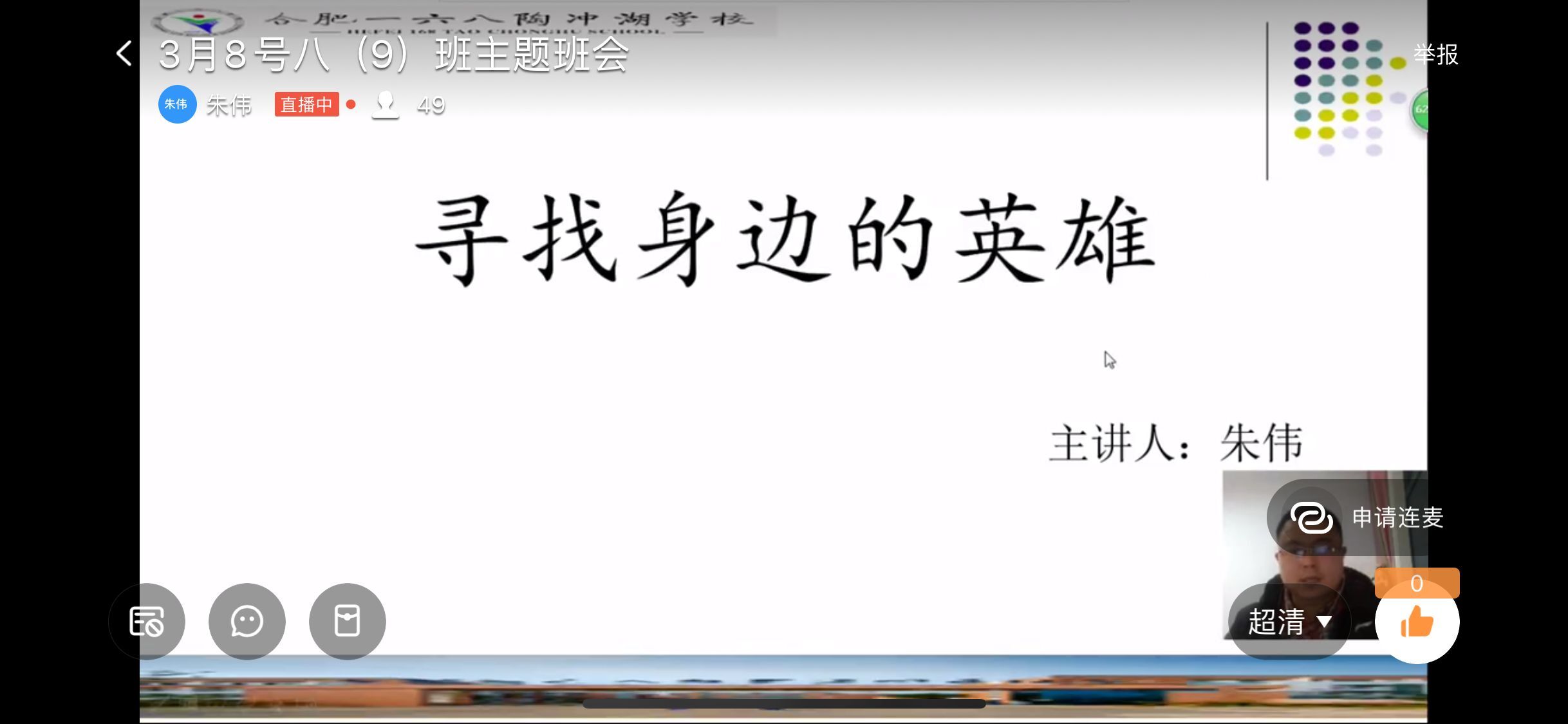Open host 朱伟's avatar thumbnail
Screen dimensions: 1568x724
tap(176, 104)
